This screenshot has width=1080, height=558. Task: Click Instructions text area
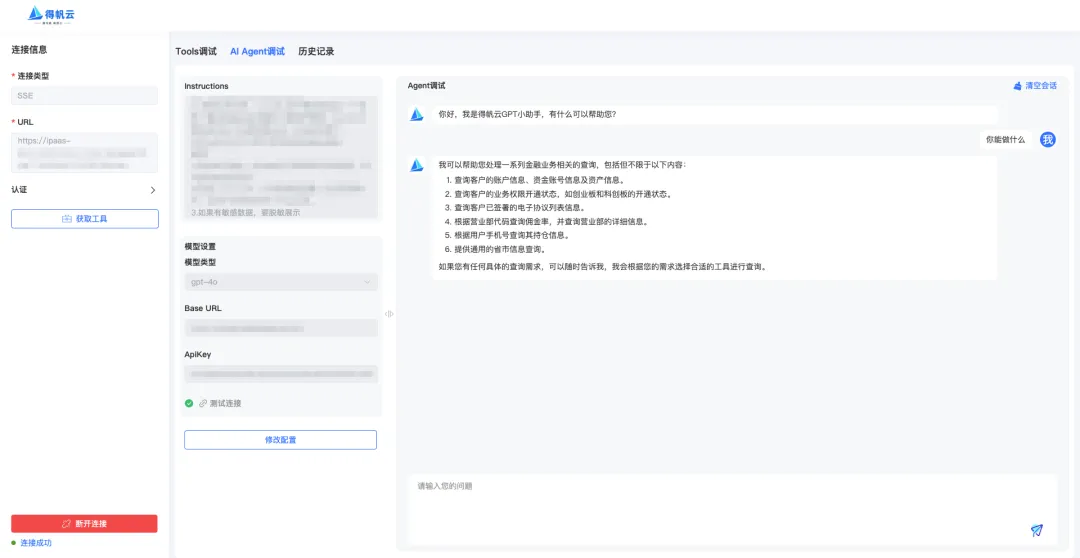click(x=281, y=158)
